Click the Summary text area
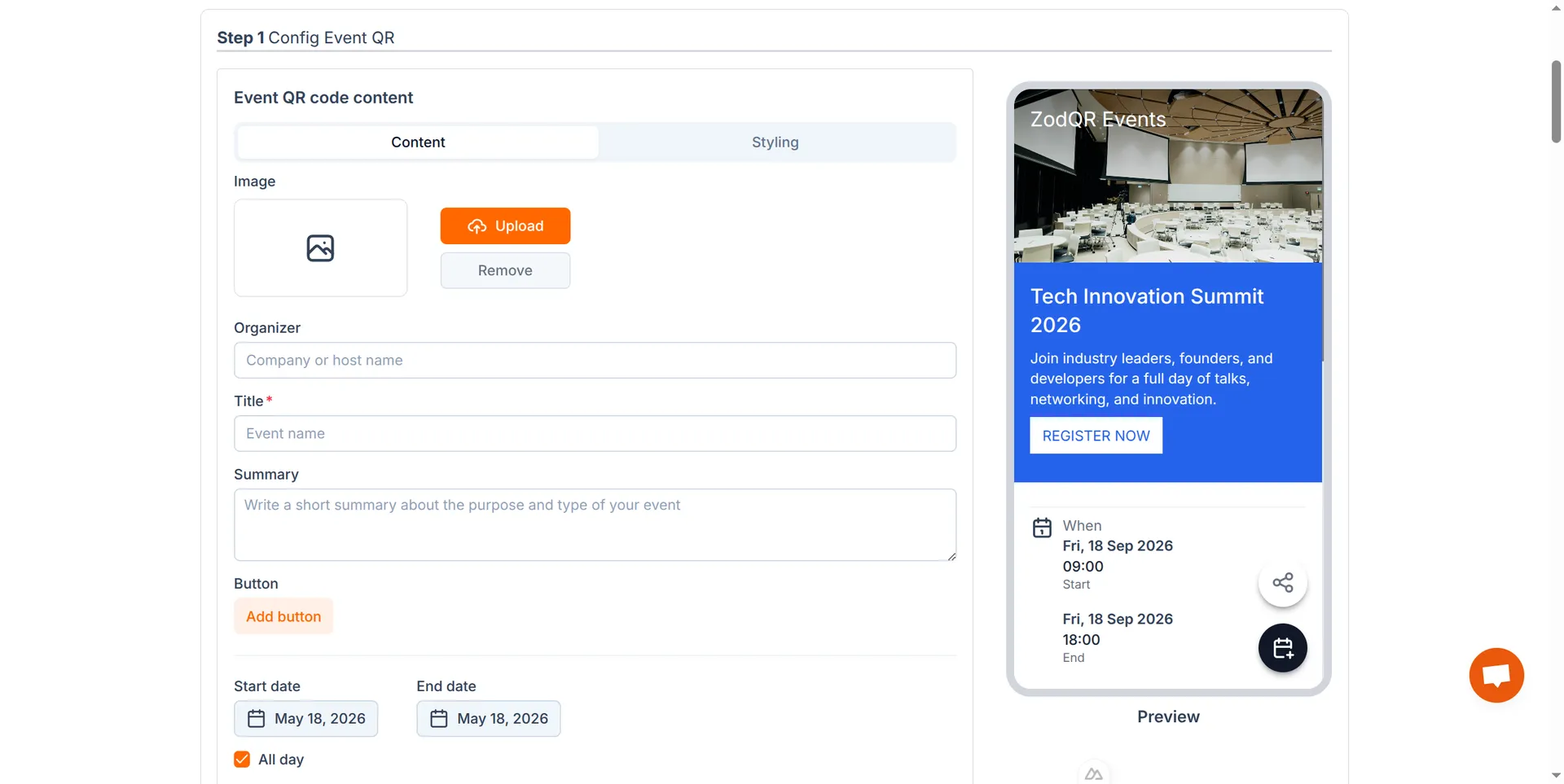Viewport: 1564px width, 784px height. (595, 524)
